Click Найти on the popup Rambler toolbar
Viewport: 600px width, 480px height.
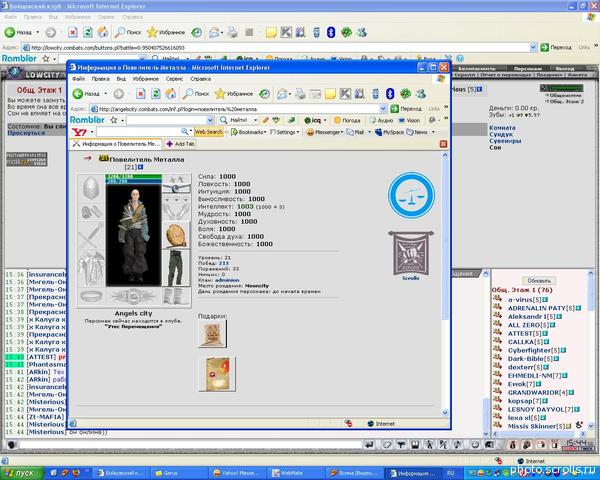tap(234, 120)
